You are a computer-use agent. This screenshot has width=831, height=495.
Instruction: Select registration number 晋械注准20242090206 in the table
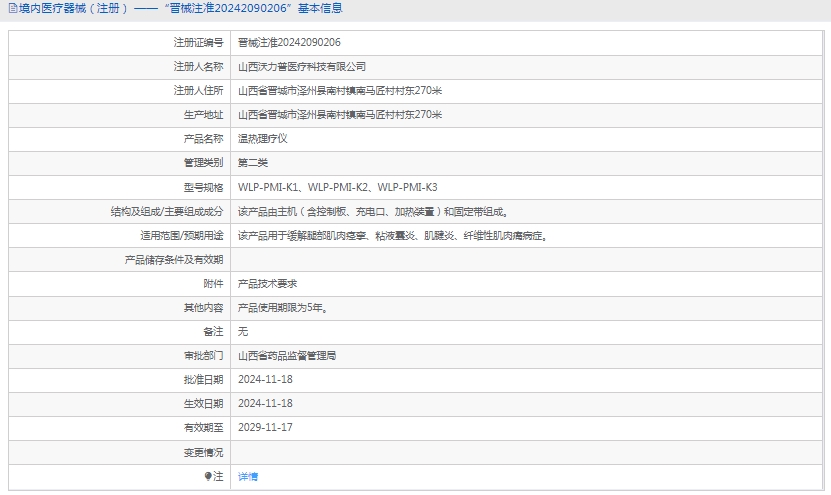click(x=289, y=42)
